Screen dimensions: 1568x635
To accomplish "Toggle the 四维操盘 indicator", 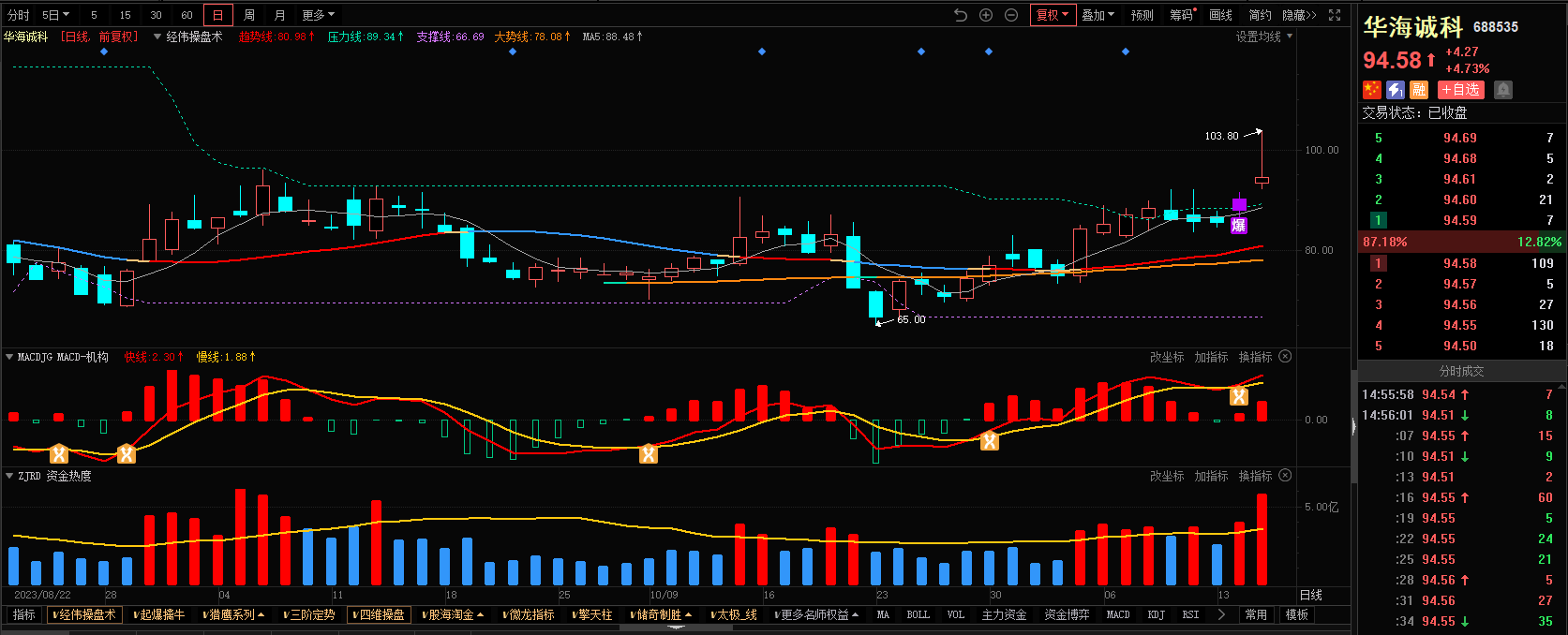I will pyautogui.click(x=380, y=615).
